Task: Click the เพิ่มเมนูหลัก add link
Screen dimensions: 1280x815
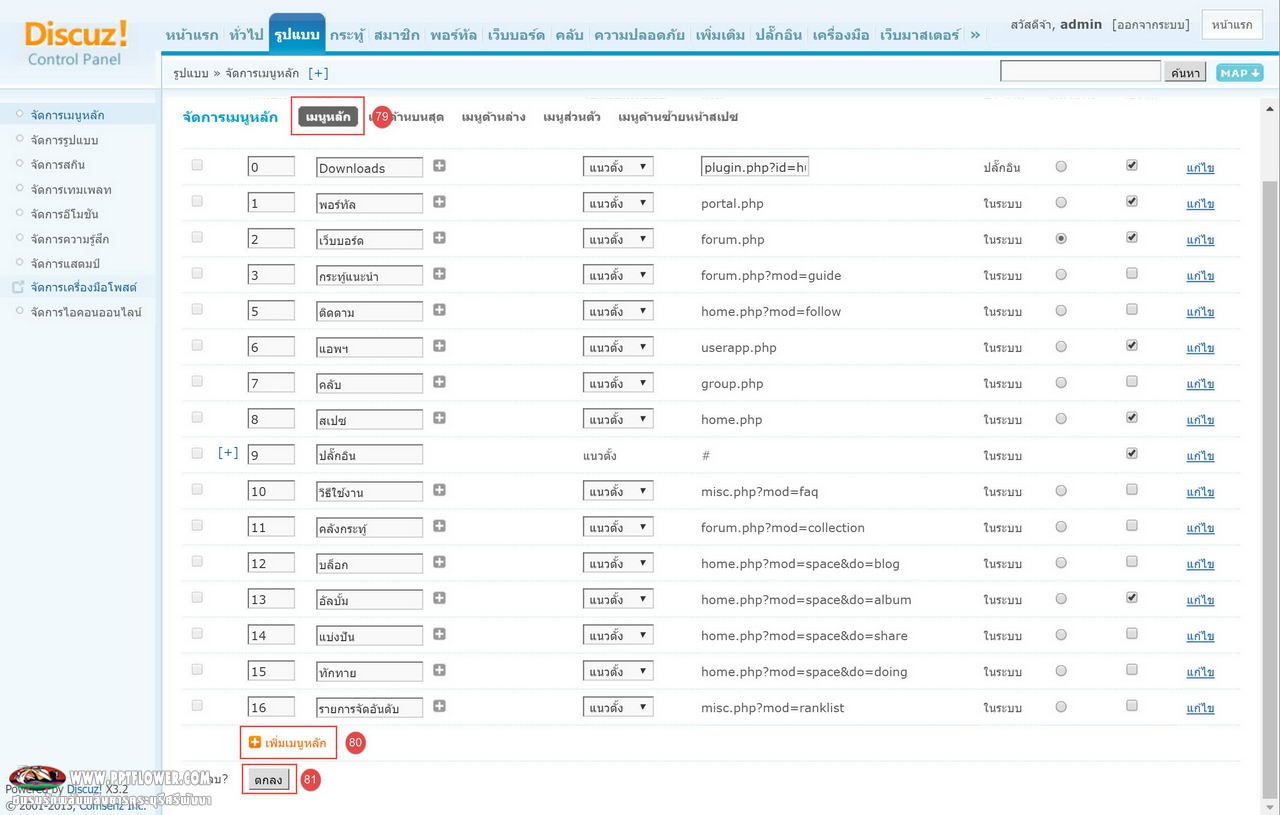Action: [x=288, y=743]
